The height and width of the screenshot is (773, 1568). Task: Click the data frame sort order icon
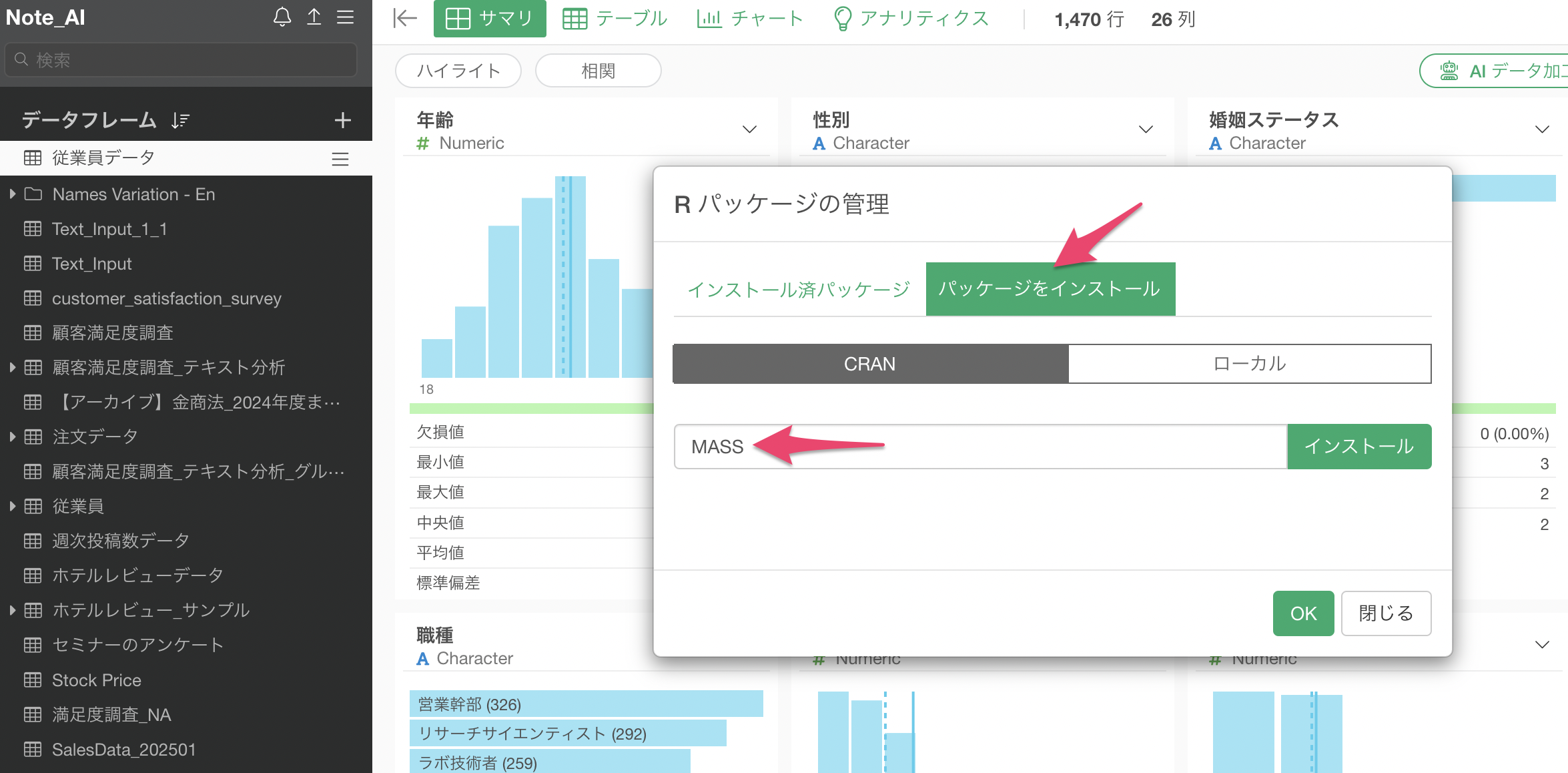pos(180,120)
